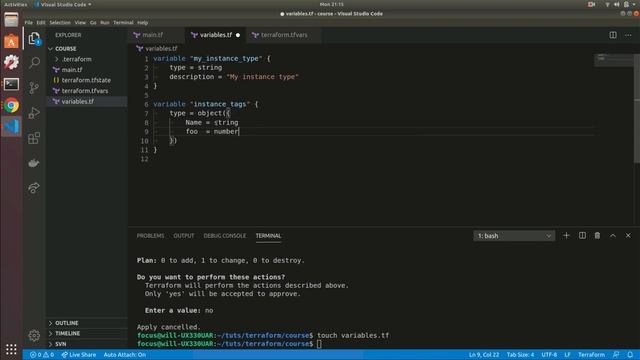The image size is (640, 360).
Task: Open the Run and Debug view
Action: (34, 113)
